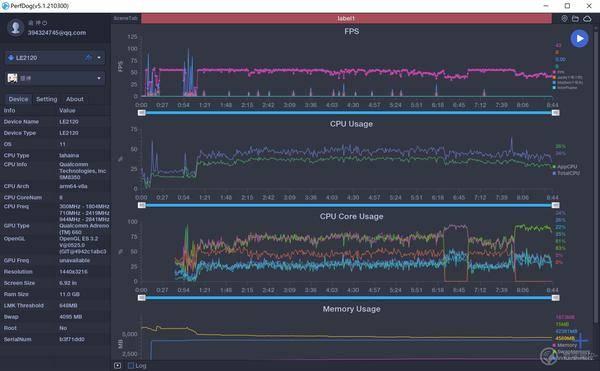The height and width of the screenshot is (371, 600).
Task: Click the CPU Arch value arm64-v8a
Action: pyautogui.click(x=73, y=186)
